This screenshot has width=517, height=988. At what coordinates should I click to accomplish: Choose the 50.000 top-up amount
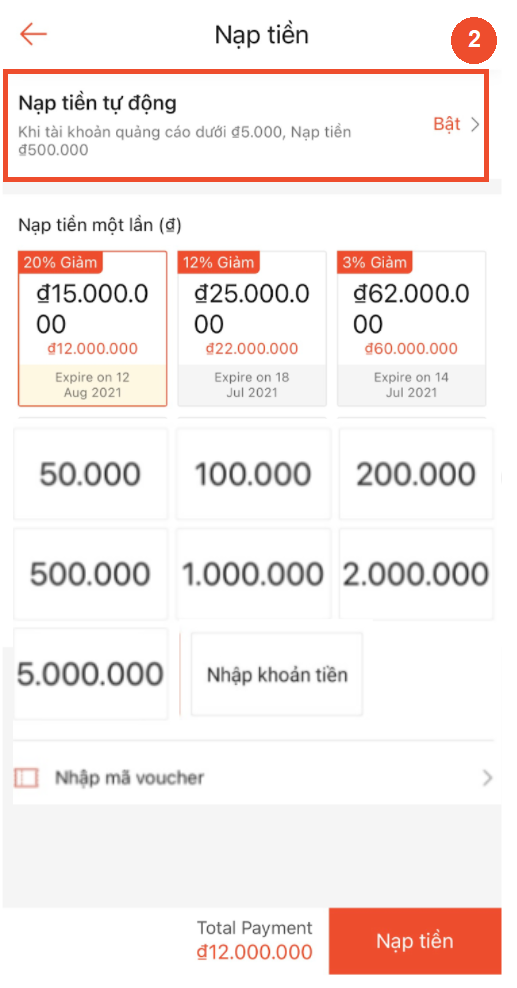91,474
